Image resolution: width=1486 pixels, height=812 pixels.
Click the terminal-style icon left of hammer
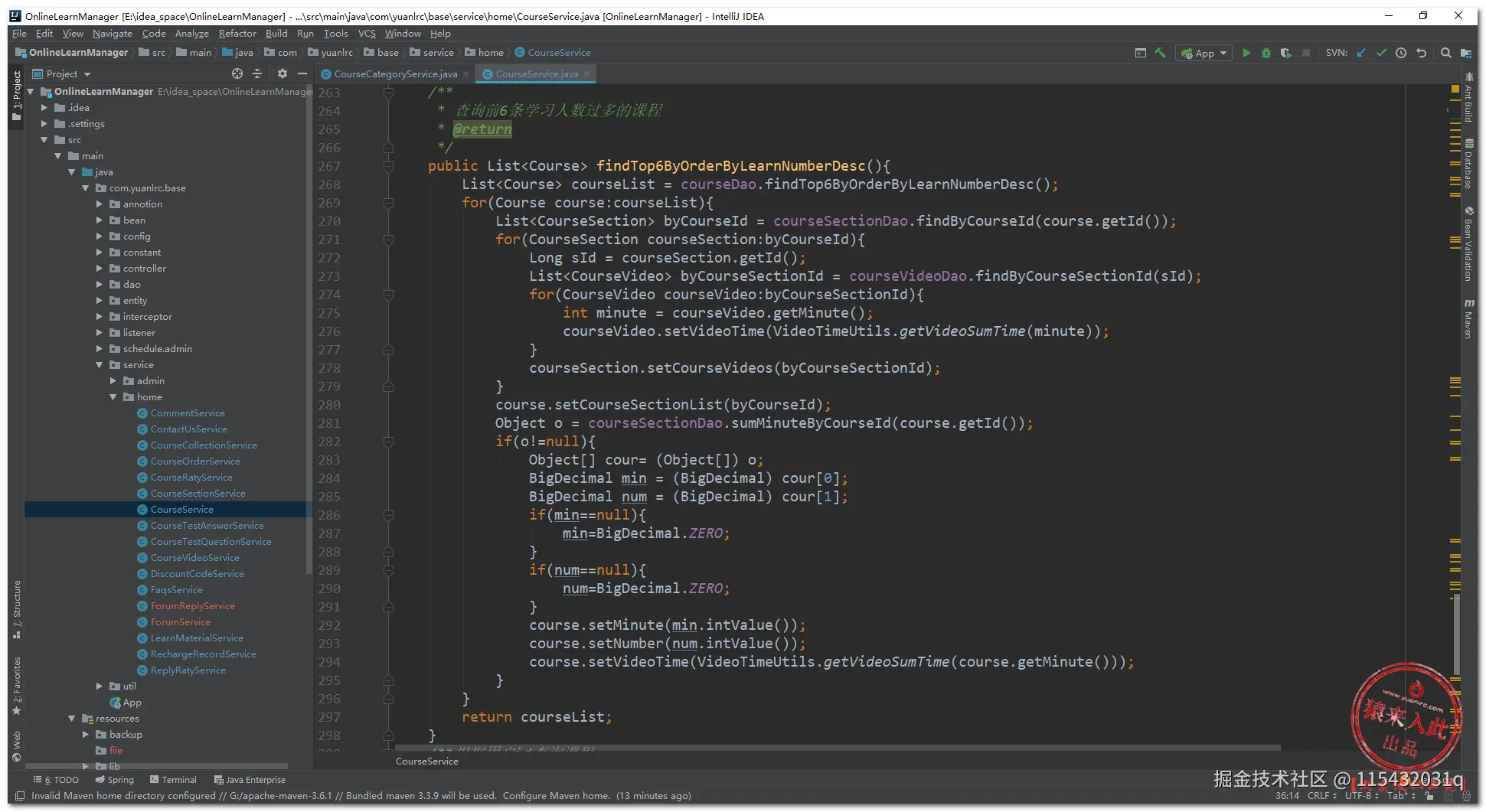(x=1141, y=53)
